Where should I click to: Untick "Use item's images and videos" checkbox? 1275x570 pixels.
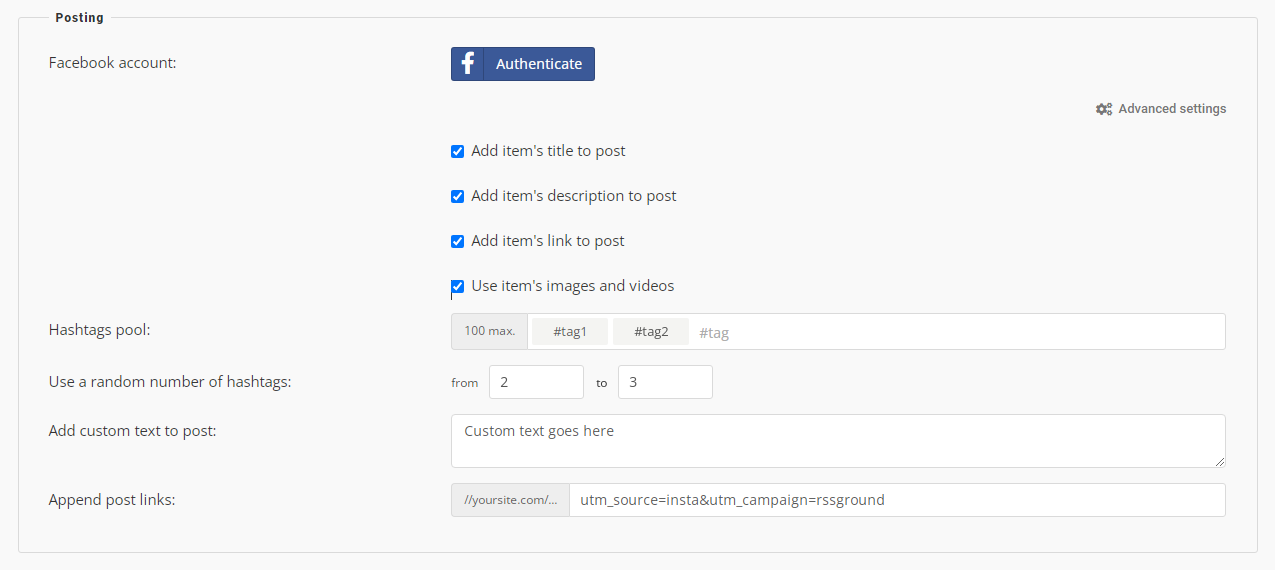tap(458, 286)
